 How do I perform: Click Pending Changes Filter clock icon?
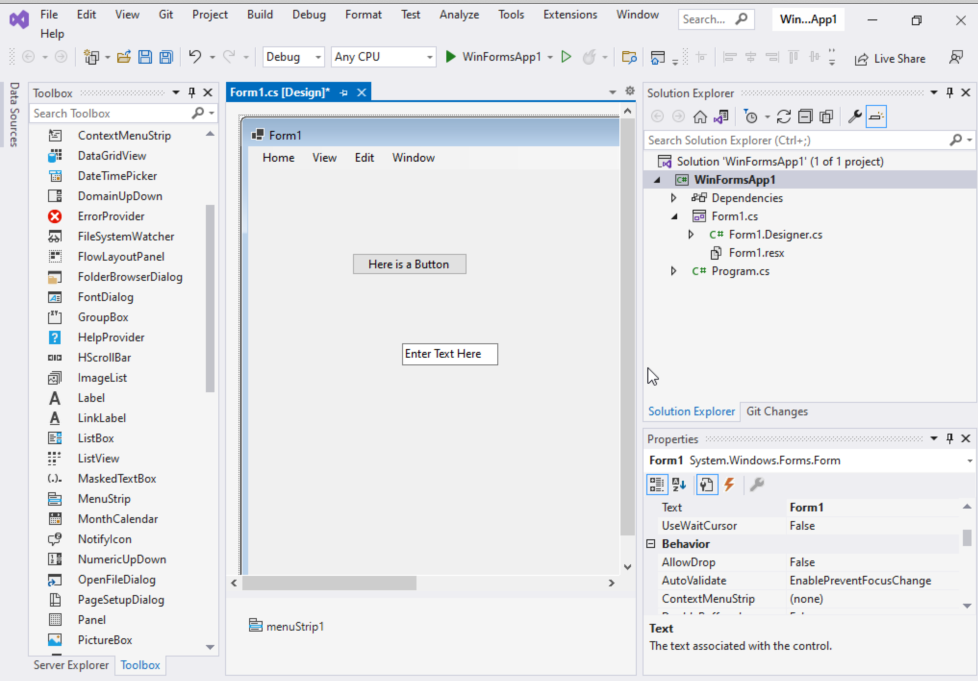(x=750, y=117)
